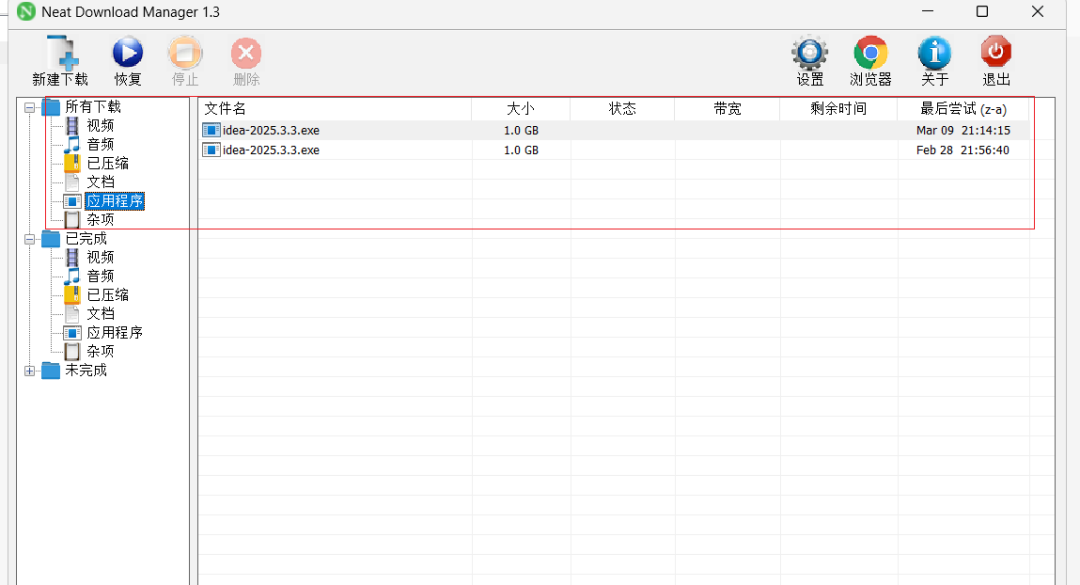Select 音频 under 已完成

coord(100,276)
